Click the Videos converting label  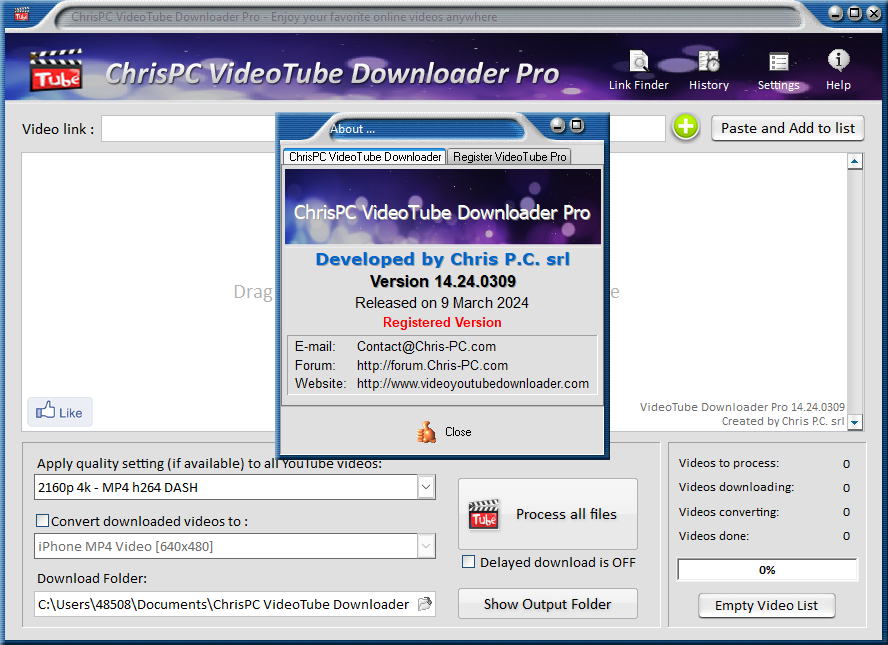[x=729, y=512]
